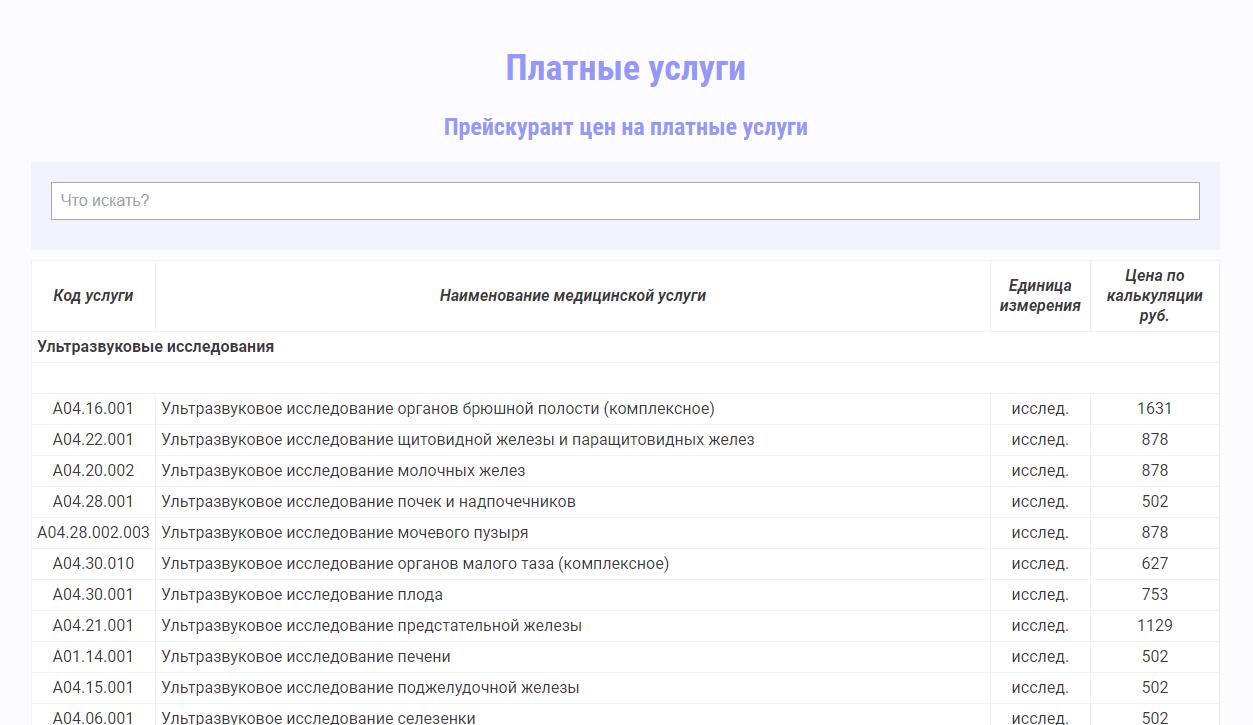Click "исслед." unit in the печени row
The image size is (1253, 725).
pyautogui.click(x=1040, y=657)
